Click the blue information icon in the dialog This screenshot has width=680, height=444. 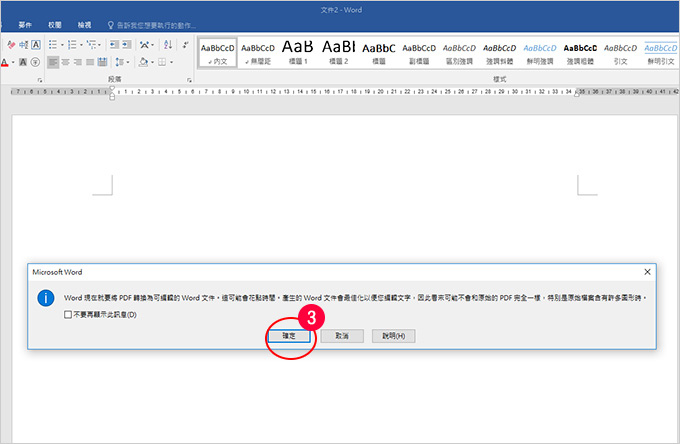coord(46,298)
